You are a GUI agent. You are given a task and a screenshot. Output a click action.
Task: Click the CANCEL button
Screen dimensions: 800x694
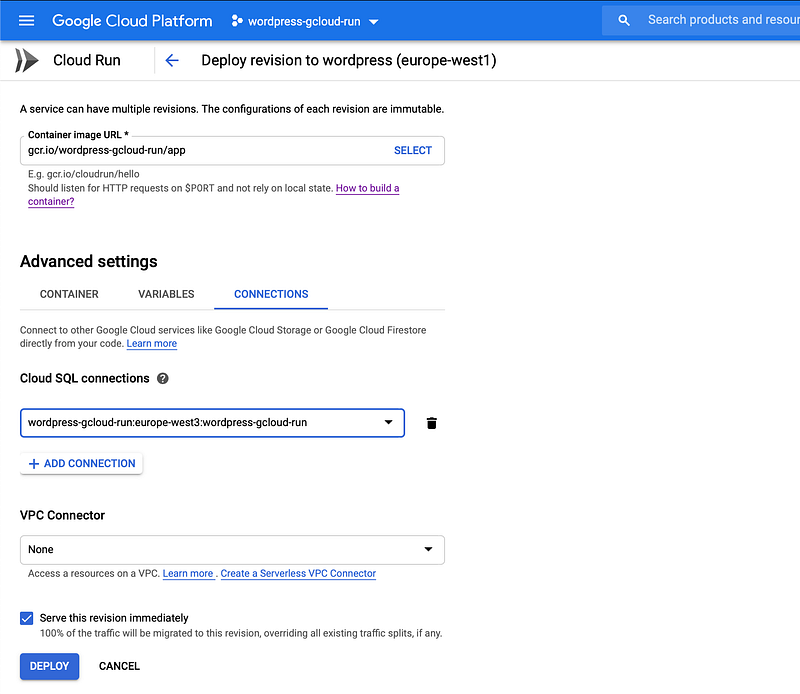(119, 666)
